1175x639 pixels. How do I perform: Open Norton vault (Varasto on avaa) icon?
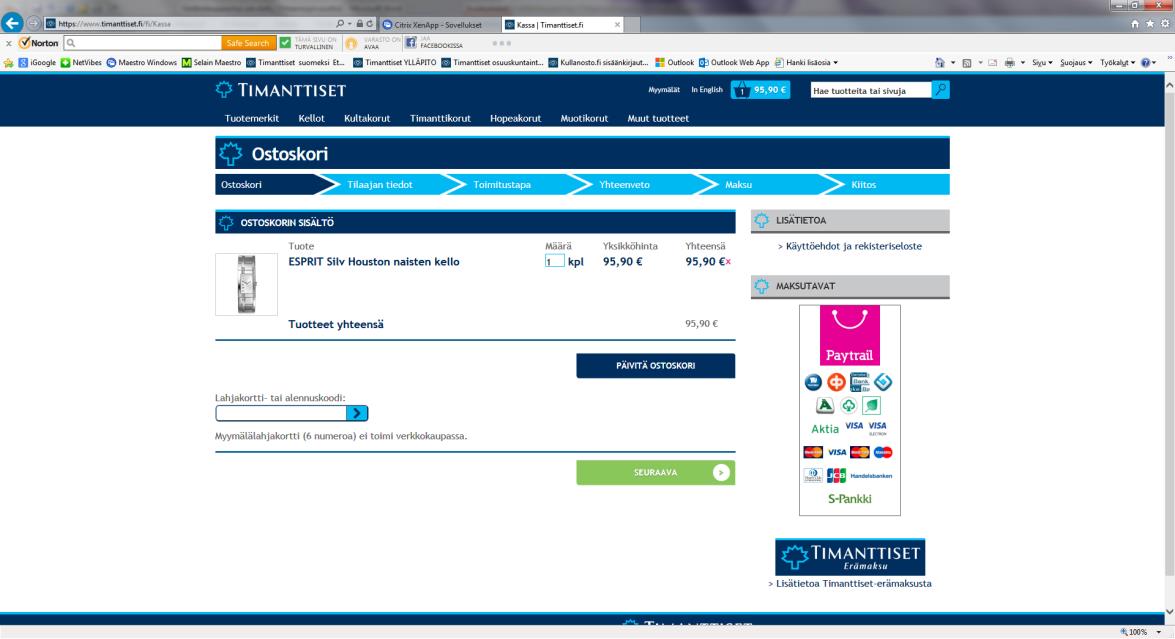tap(351, 43)
